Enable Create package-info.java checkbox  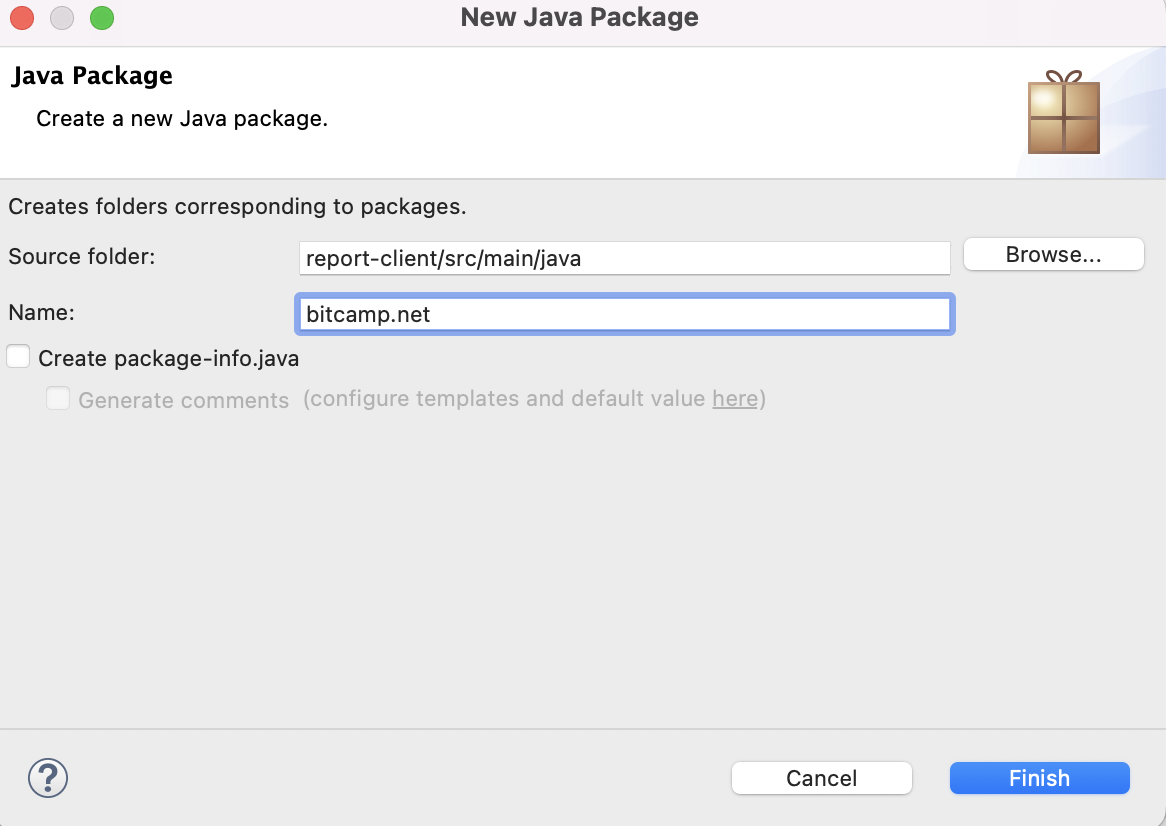click(x=18, y=357)
